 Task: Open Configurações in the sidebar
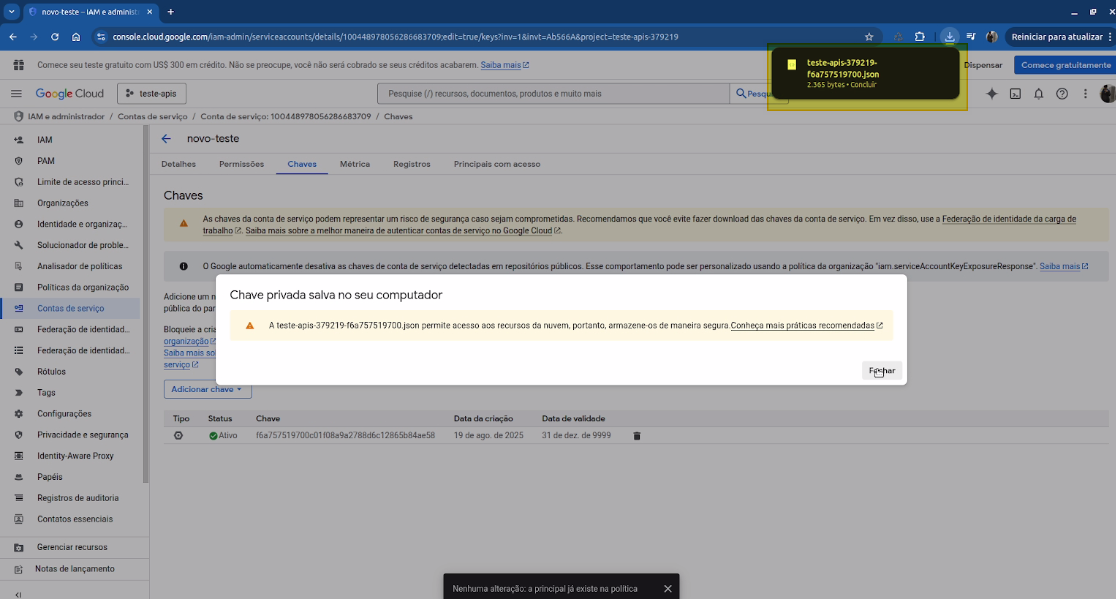tap(64, 414)
